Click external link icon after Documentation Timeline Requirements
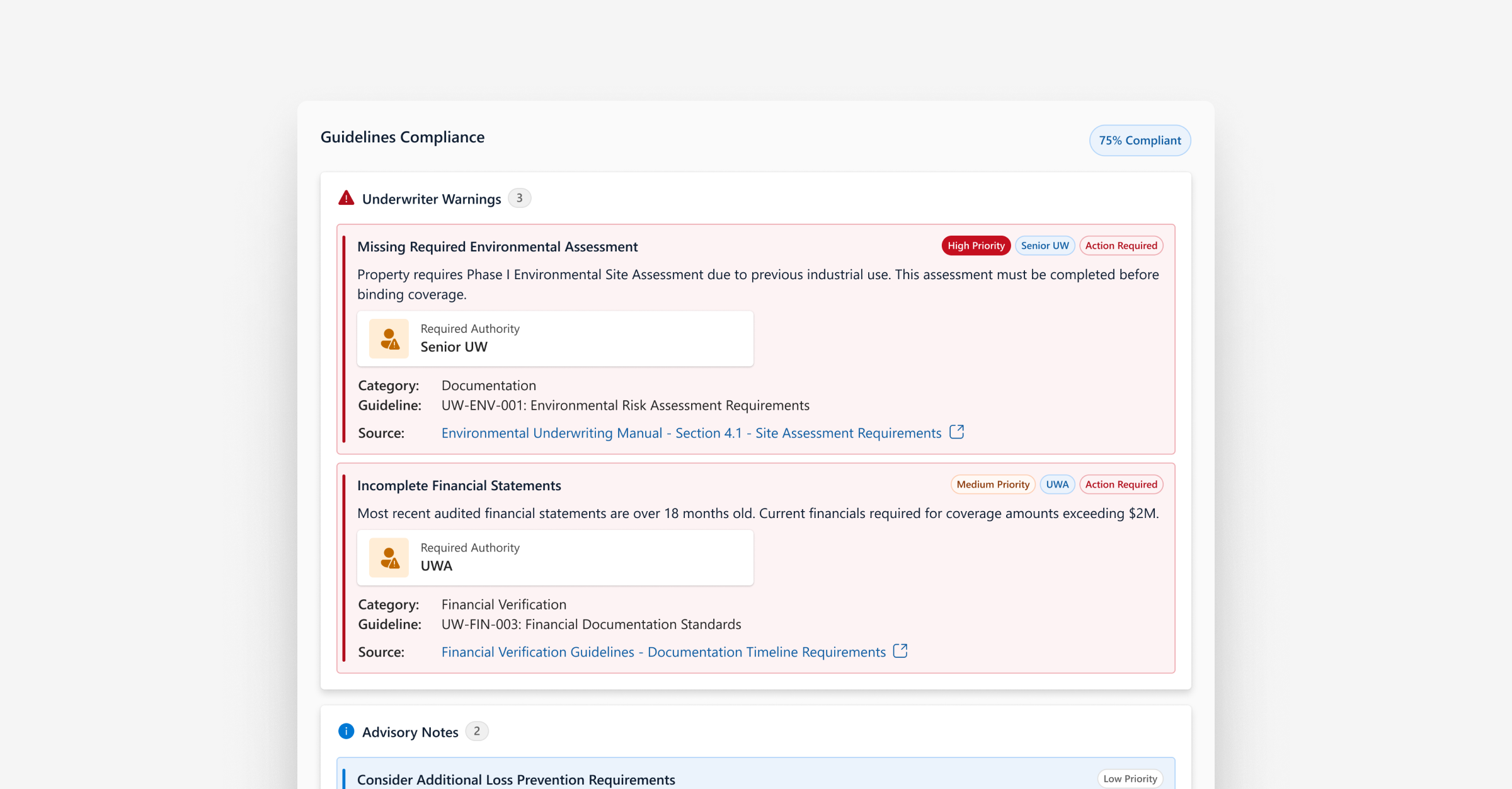 click(900, 651)
